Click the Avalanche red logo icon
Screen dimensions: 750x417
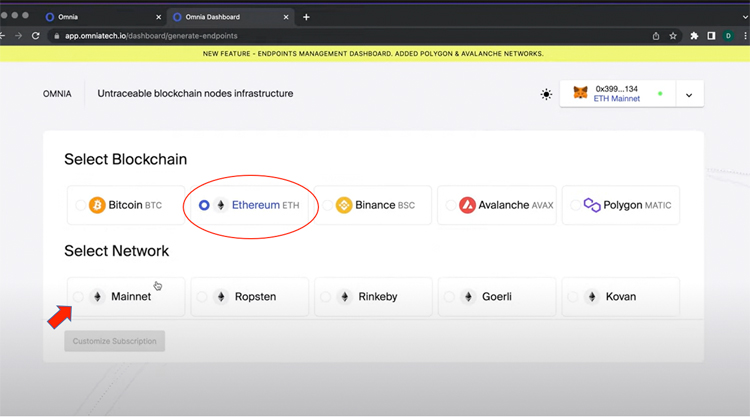467,205
